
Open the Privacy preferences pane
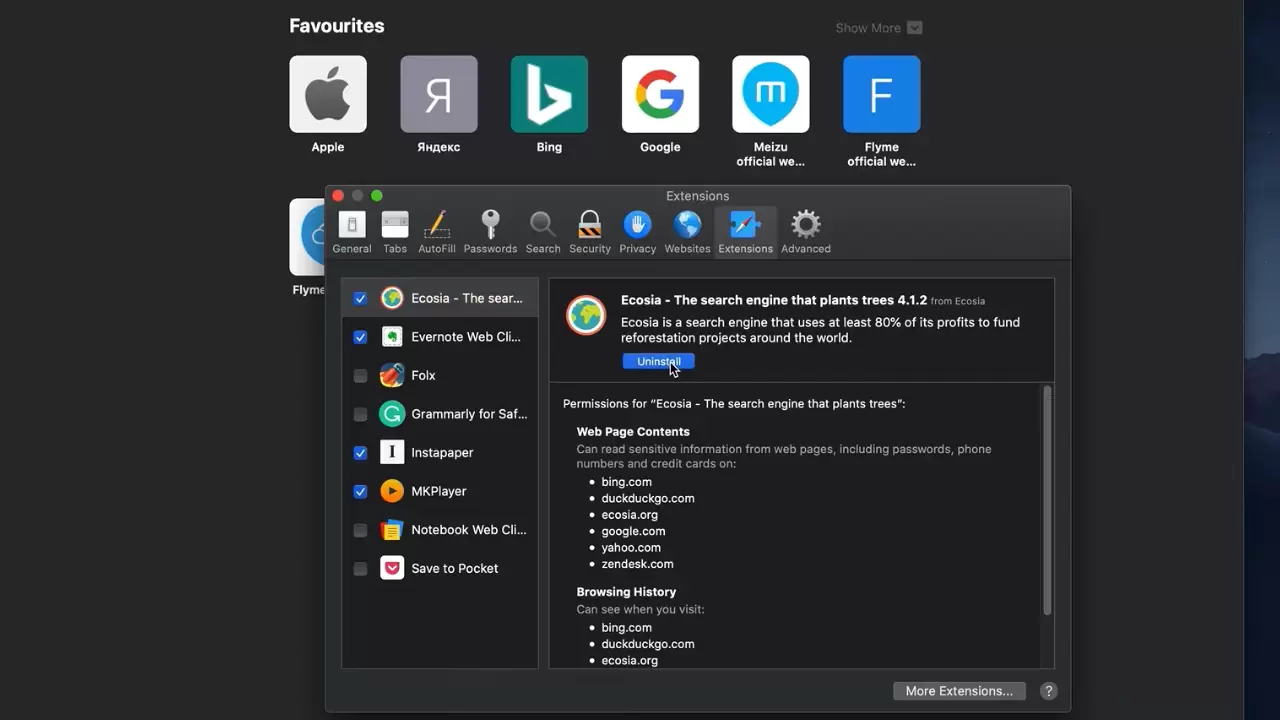[x=637, y=232]
